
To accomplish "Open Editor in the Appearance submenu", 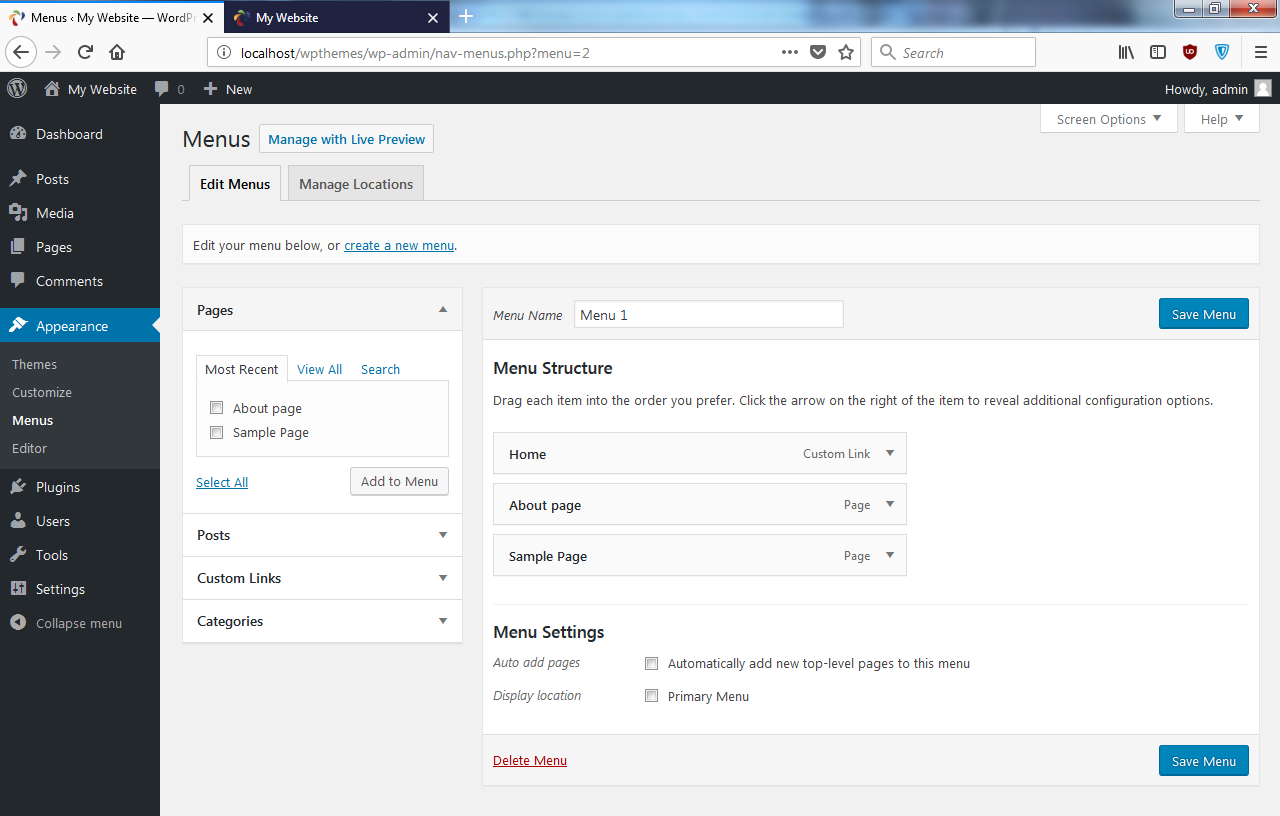I will pyautogui.click(x=30, y=448).
